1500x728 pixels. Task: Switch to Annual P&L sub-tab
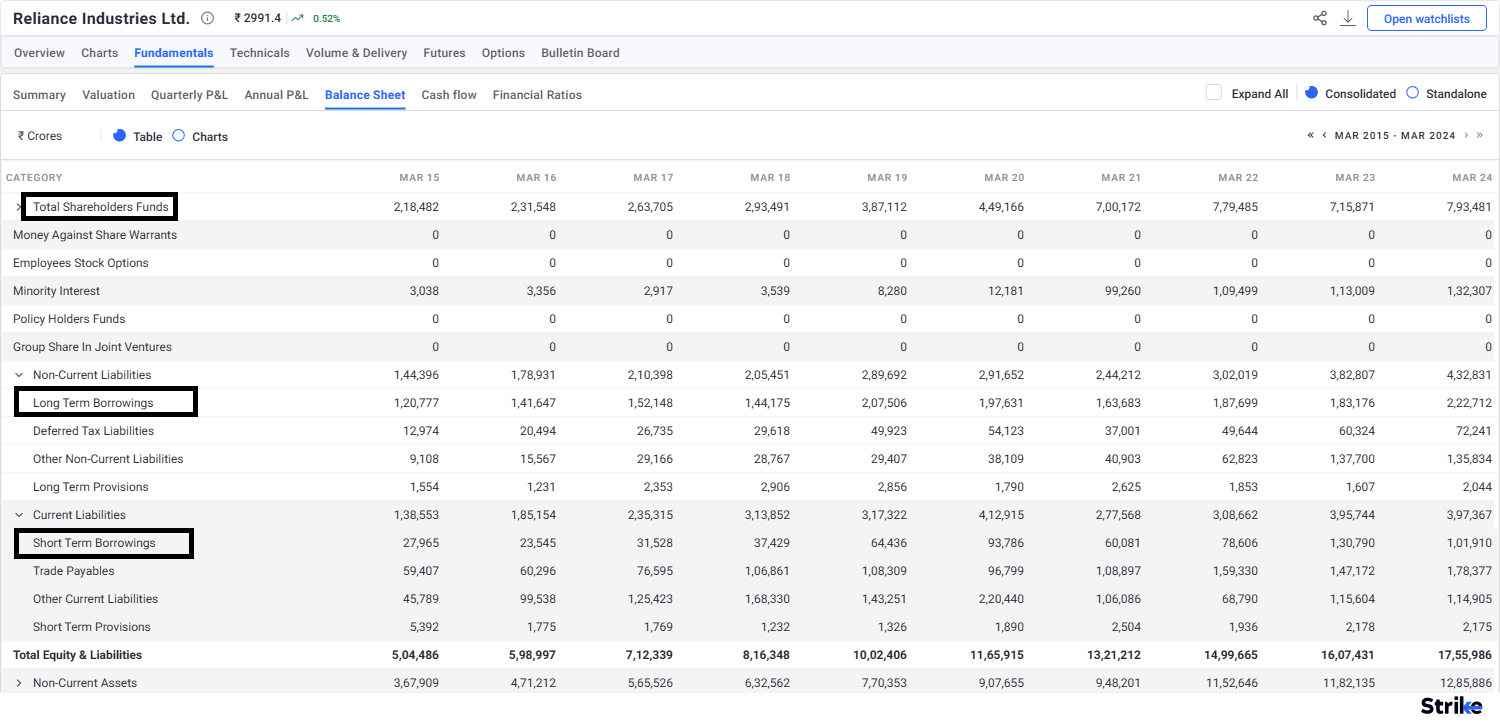tap(276, 95)
